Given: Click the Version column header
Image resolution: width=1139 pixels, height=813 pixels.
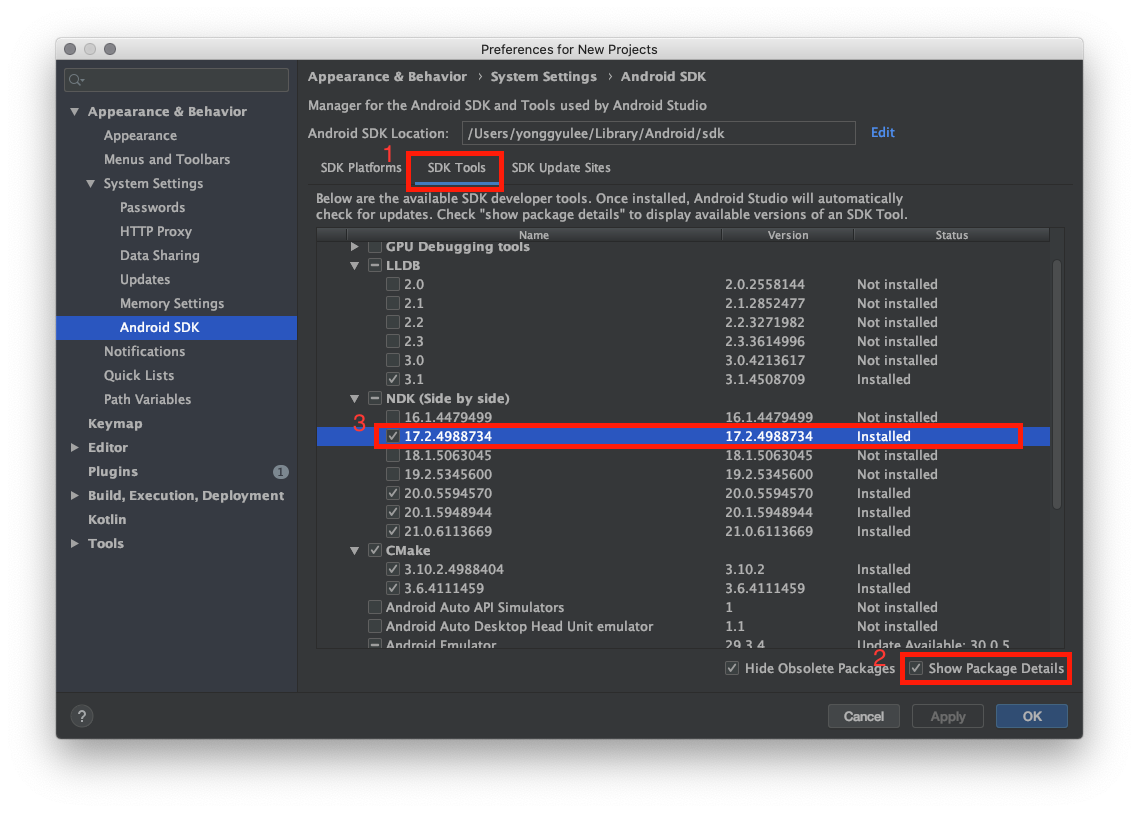Looking at the screenshot, I should point(787,235).
